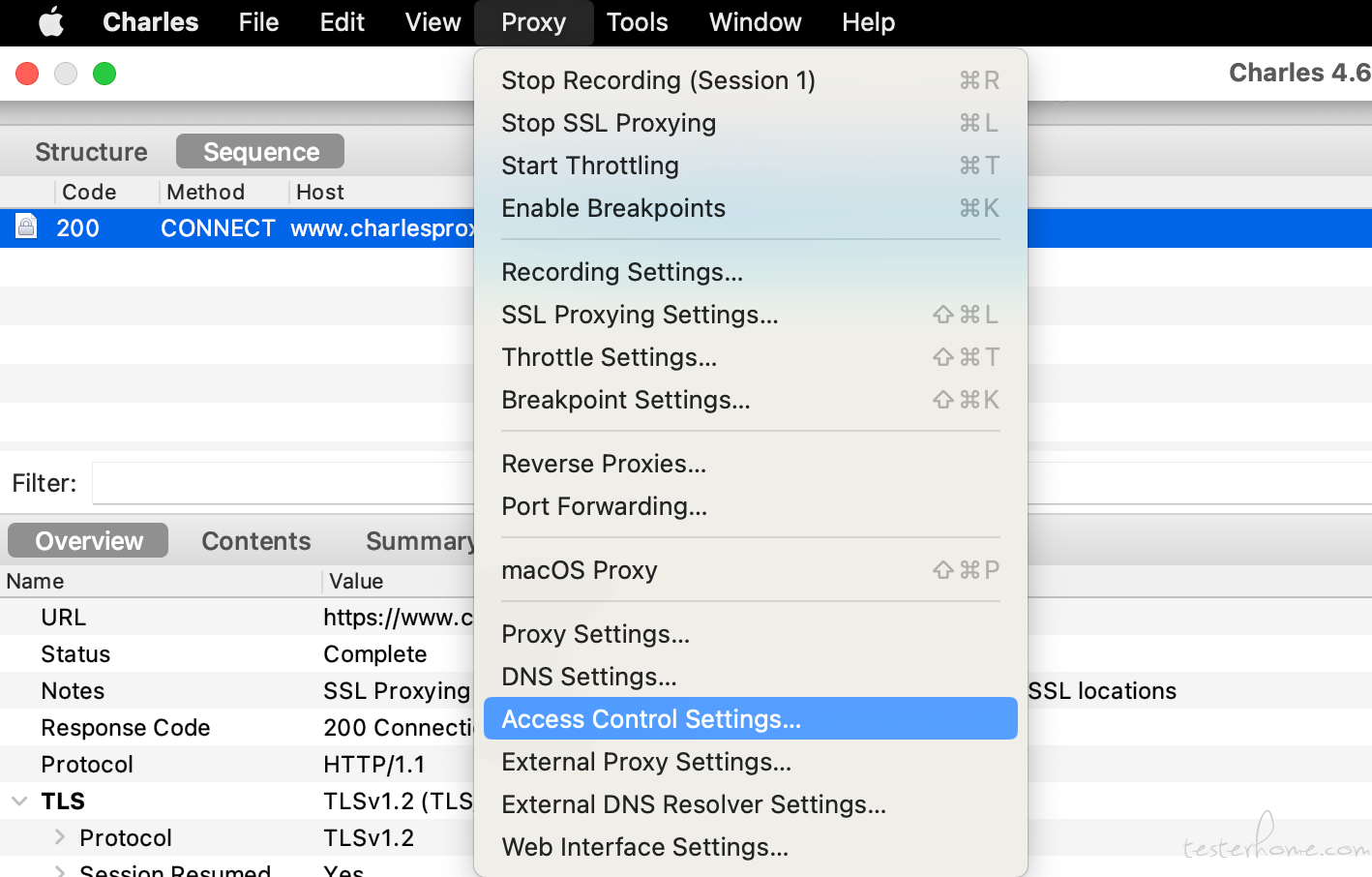
Task: Select Stop SSL Proxying
Action: click(750, 123)
